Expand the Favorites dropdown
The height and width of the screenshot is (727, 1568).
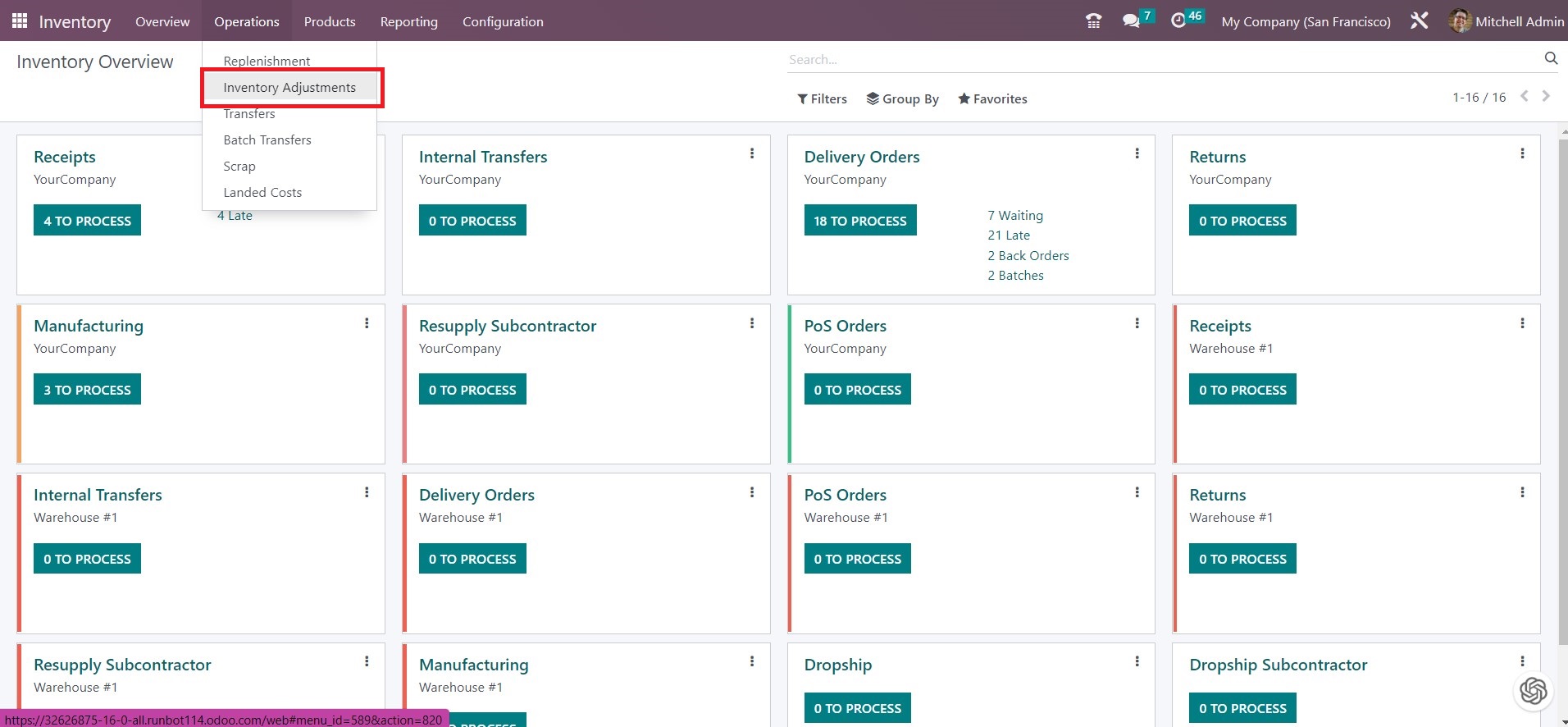click(x=992, y=98)
